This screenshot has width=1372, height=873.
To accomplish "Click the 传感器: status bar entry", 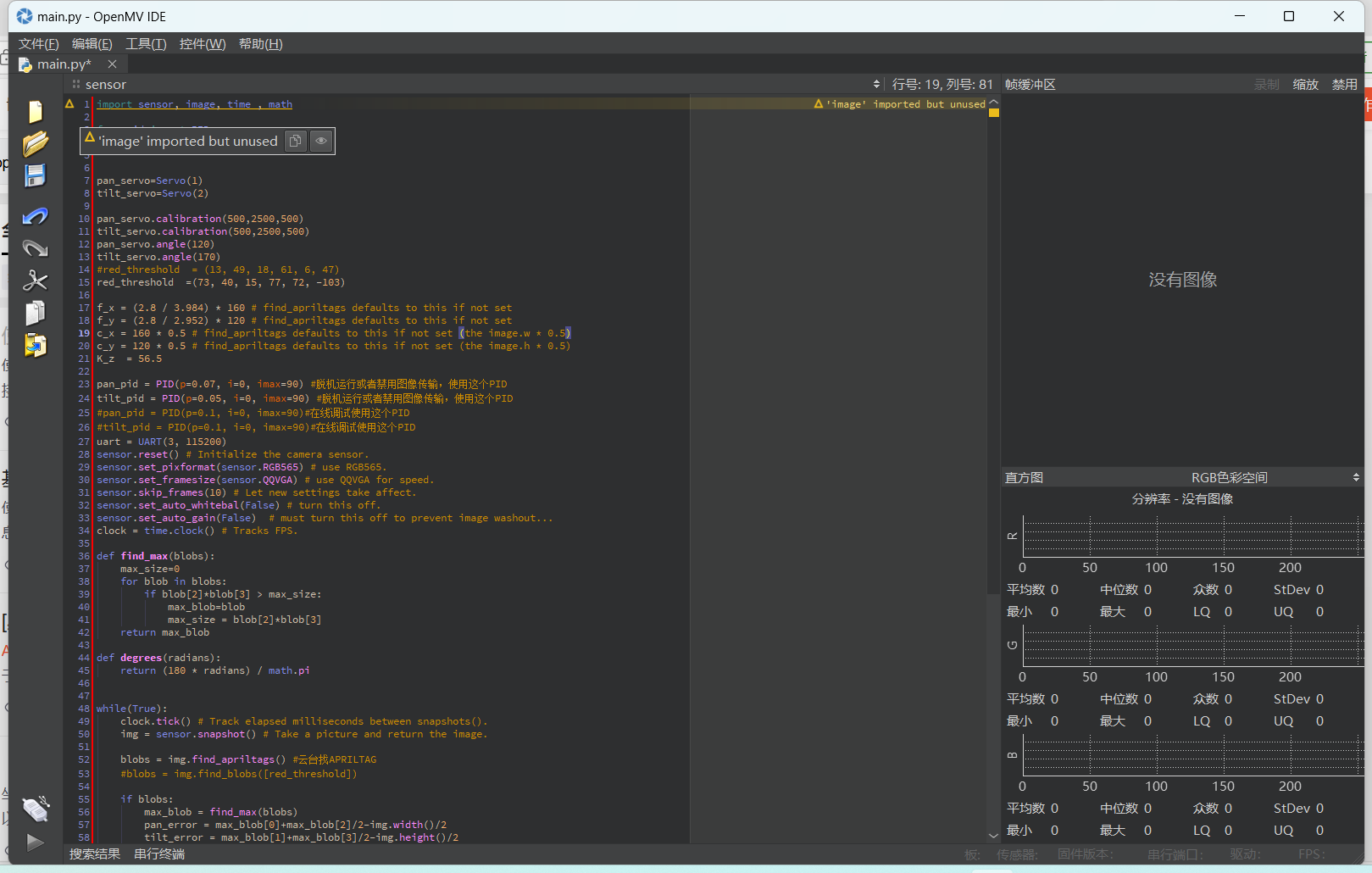I will 1017,854.
